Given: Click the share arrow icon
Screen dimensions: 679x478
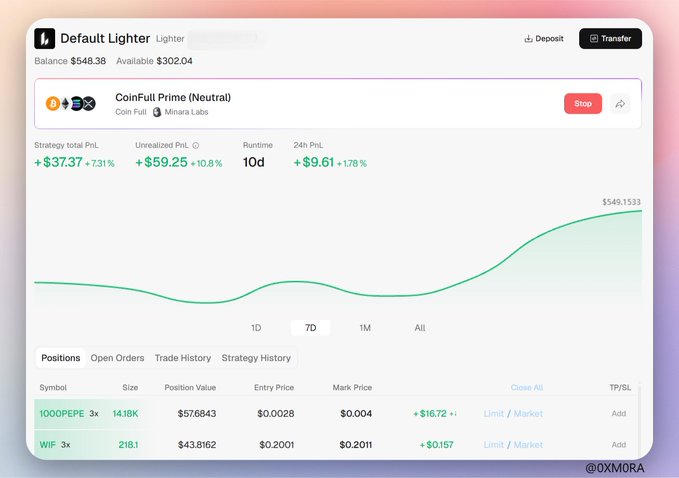Looking at the screenshot, I should coord(620,104).
